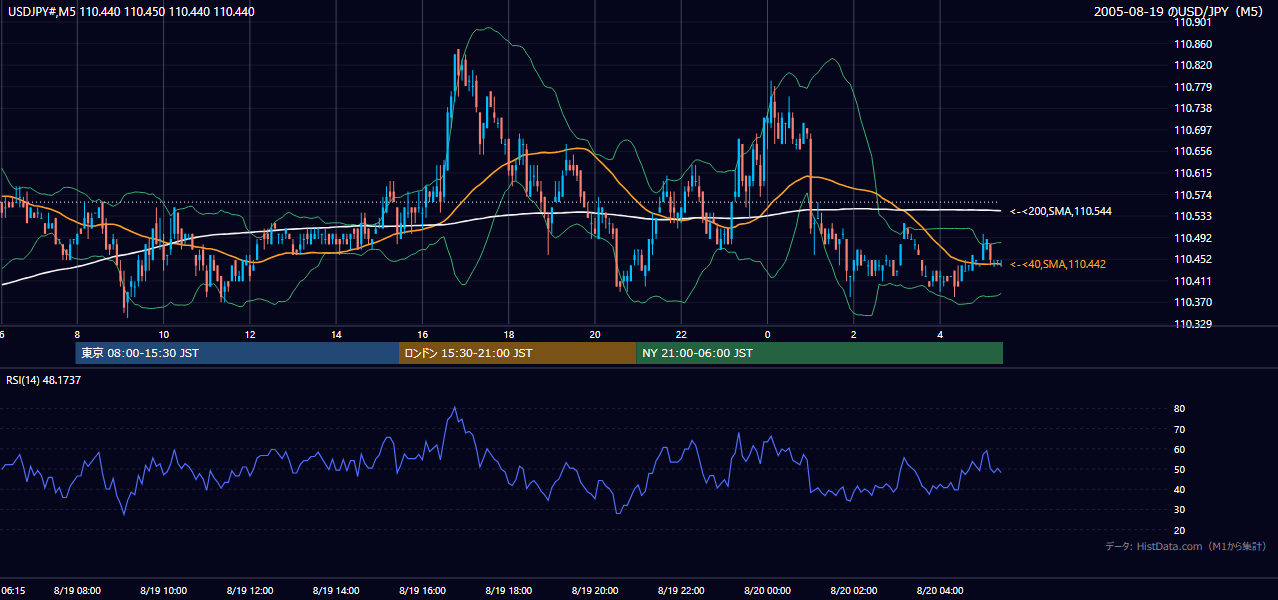Click hour label 14 above the session bars

[336, 334]
